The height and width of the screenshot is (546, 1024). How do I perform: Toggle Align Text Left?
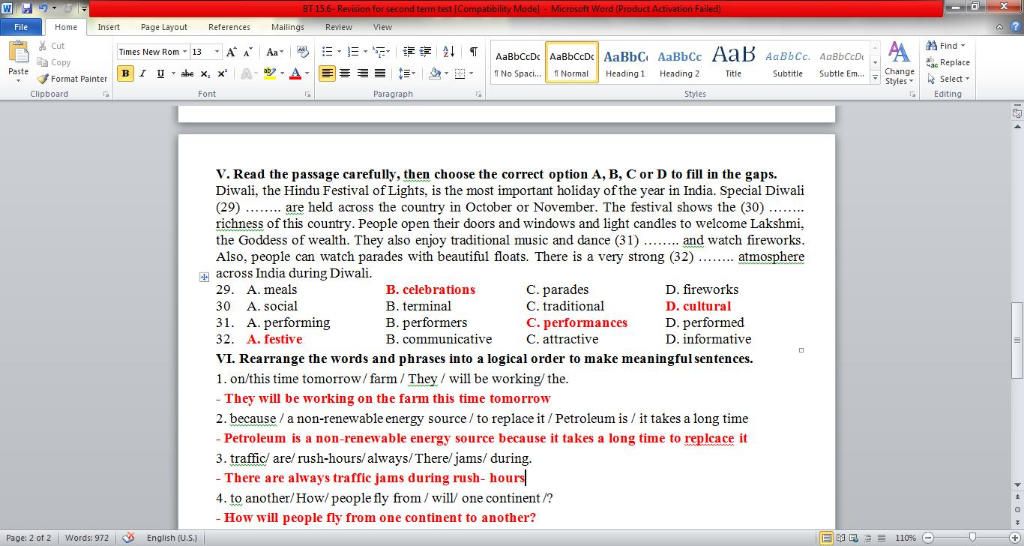[x=327, y=74]
